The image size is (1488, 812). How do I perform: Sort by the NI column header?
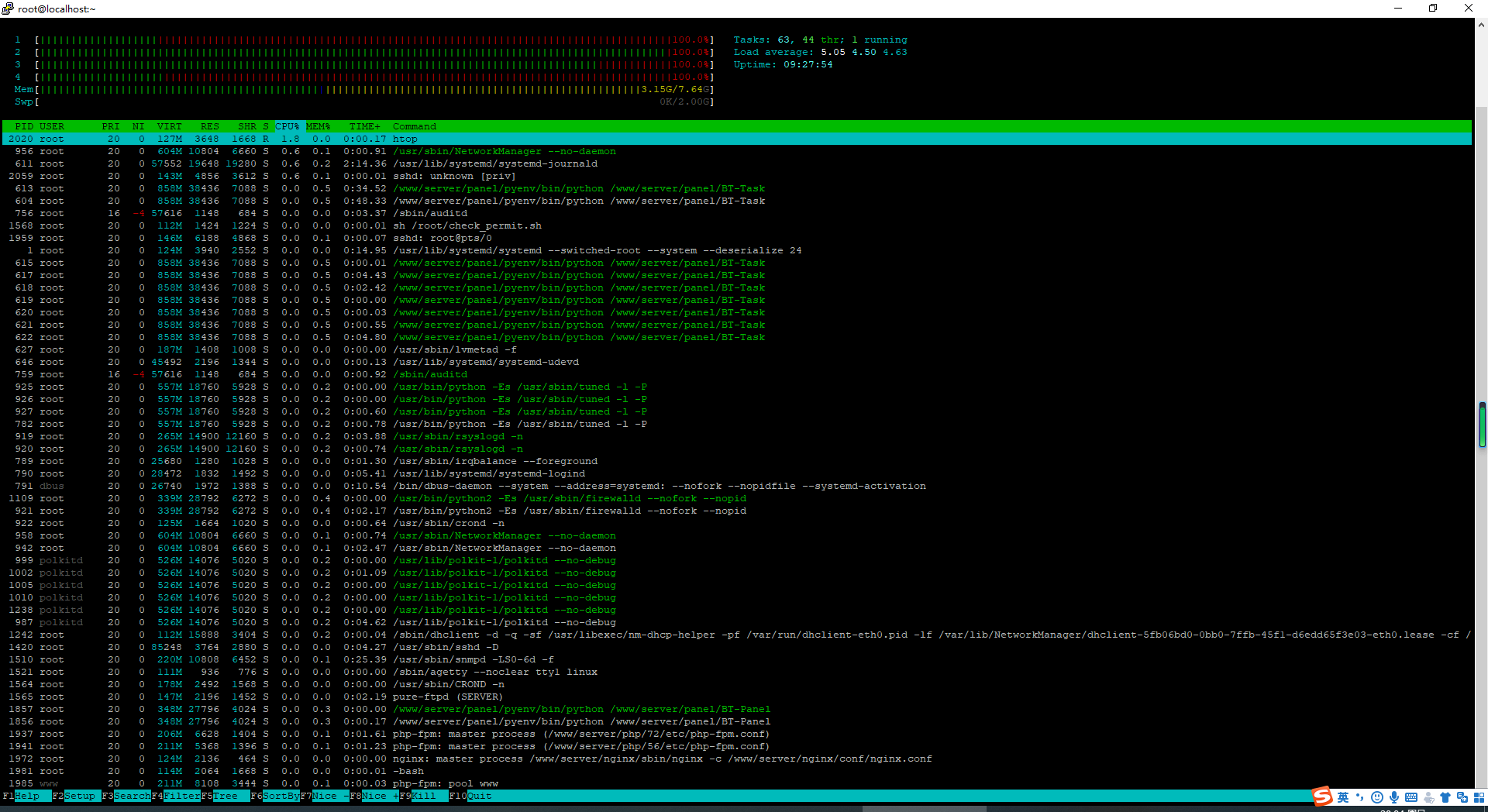tap(139, 126)
